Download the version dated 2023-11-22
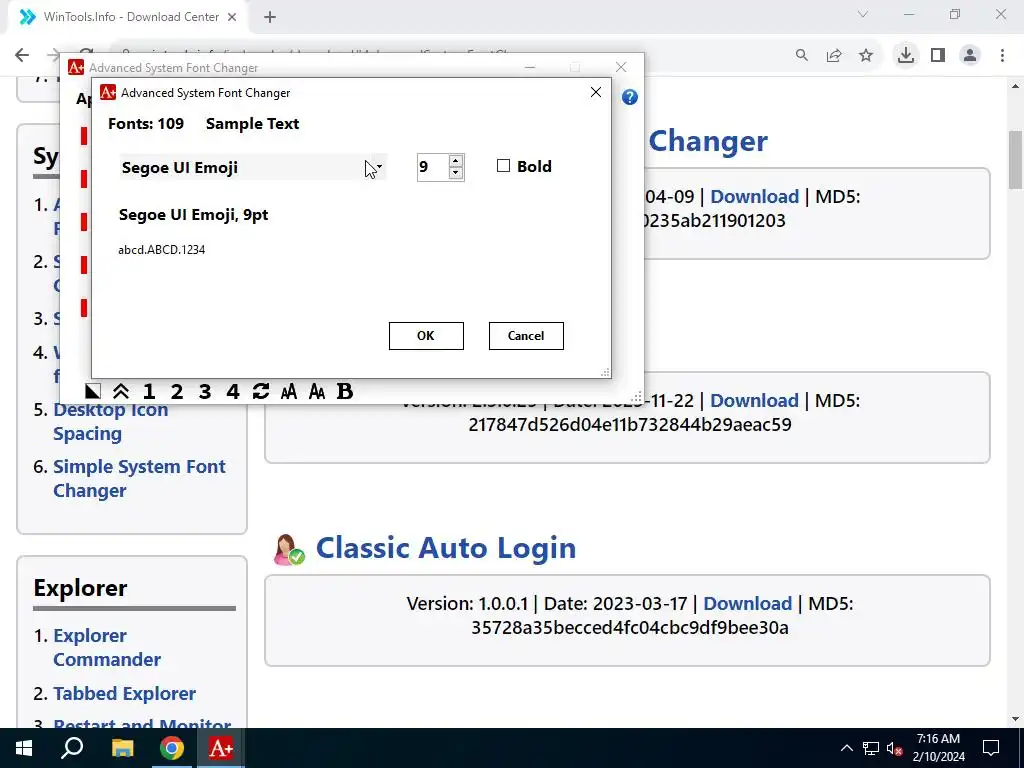 [x=754, y=400]
